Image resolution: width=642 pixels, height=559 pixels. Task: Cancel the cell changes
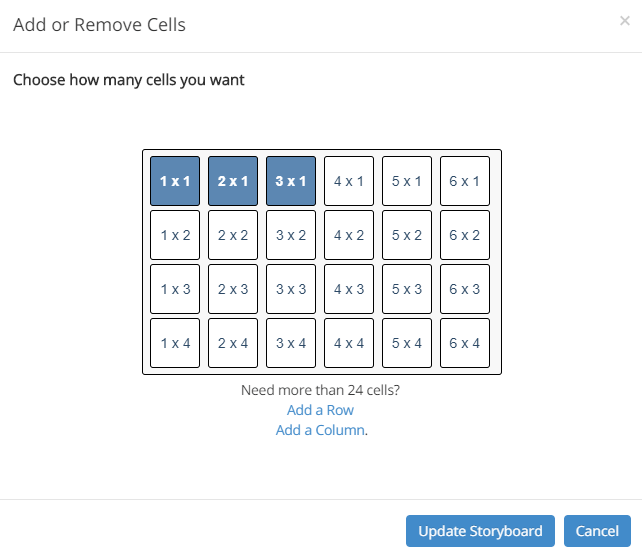click(597, 531)
